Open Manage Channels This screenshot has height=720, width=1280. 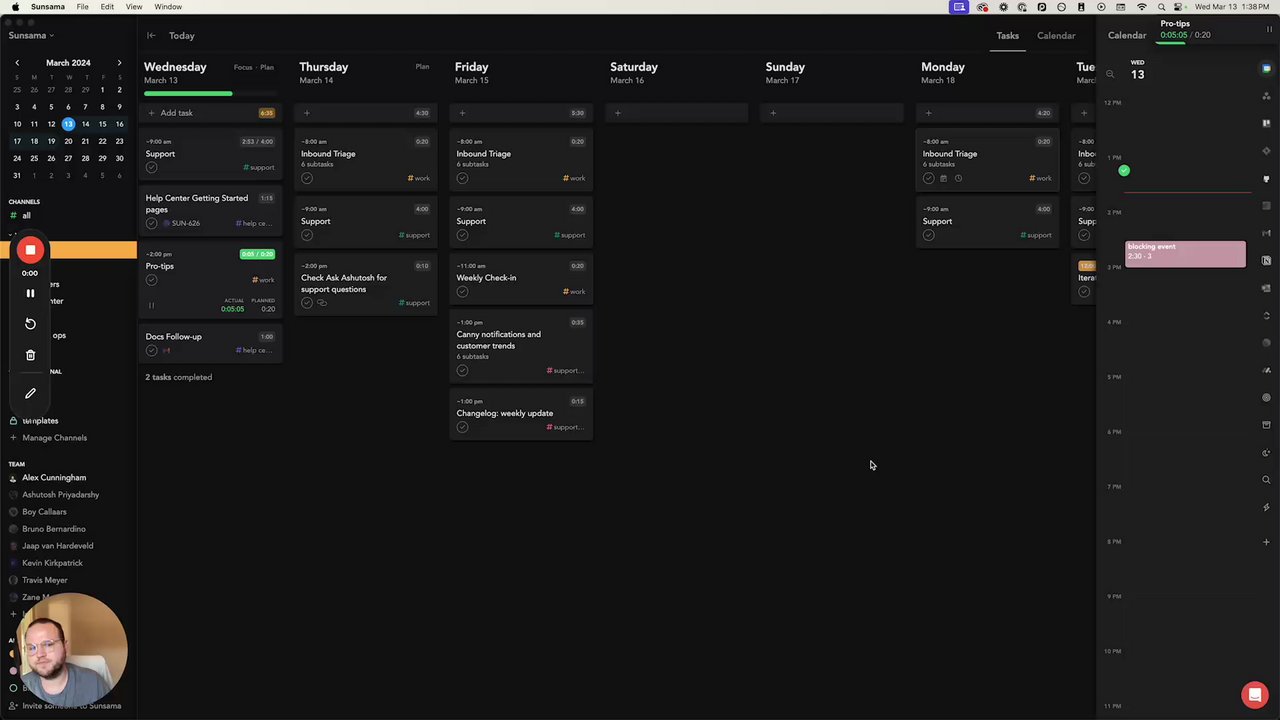pos(54,438)
